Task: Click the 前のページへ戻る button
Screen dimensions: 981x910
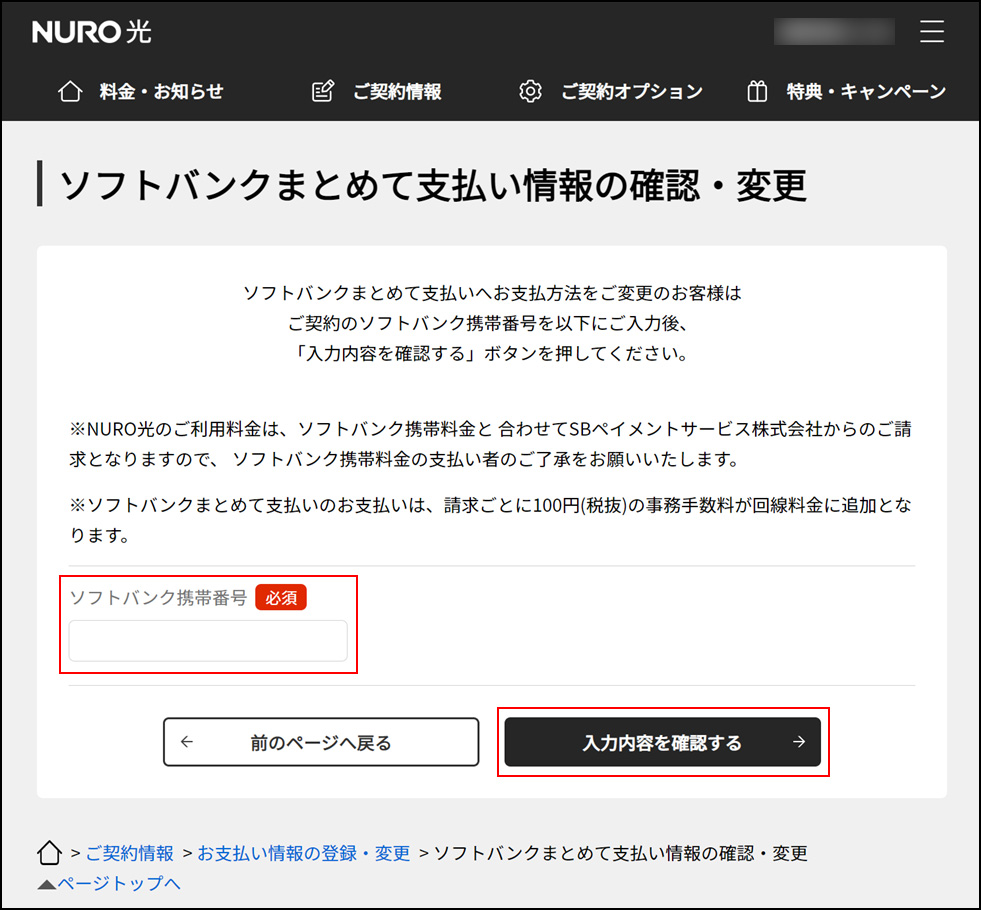Action: [x=321, y=742]
